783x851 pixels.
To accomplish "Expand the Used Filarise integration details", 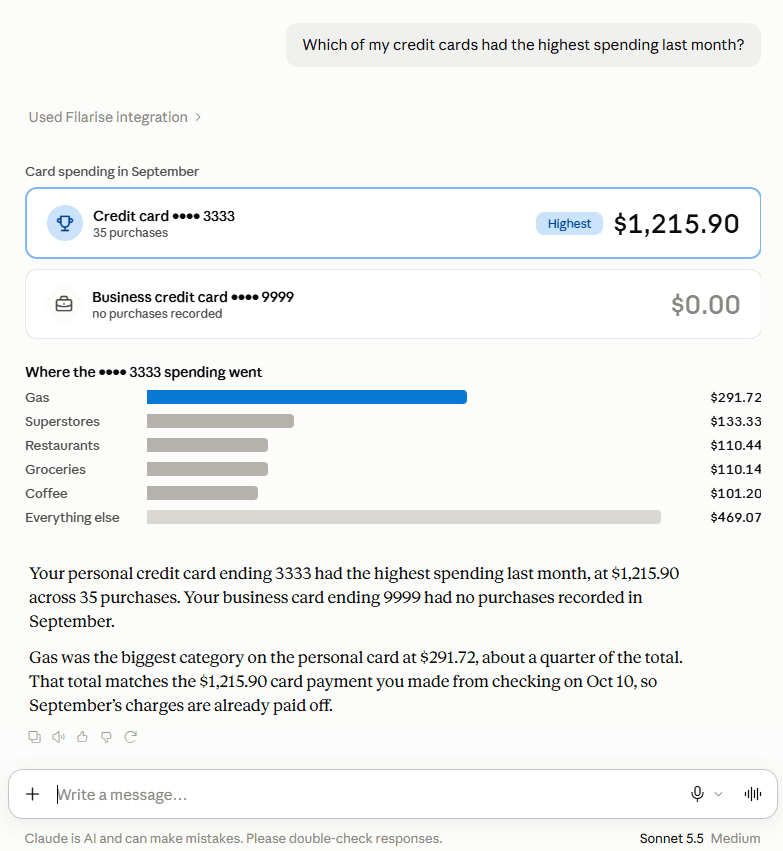I will click(x=114, y=117).
